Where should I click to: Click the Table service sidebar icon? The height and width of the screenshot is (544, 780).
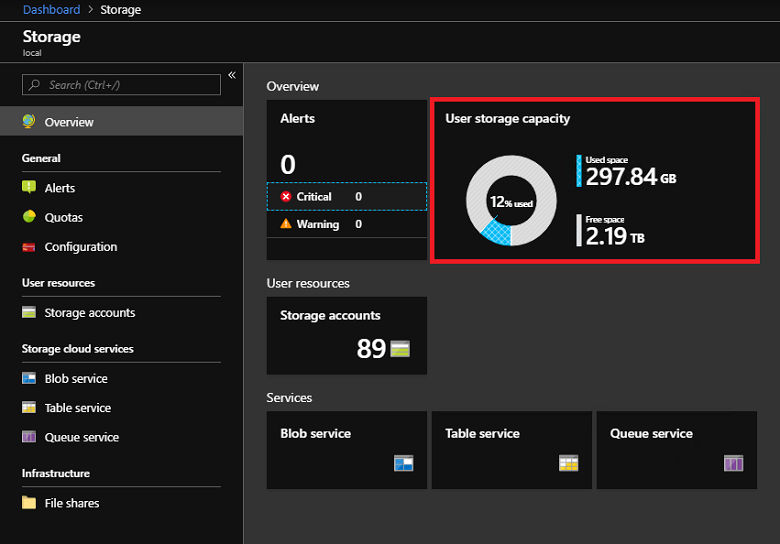click(29, 408)
